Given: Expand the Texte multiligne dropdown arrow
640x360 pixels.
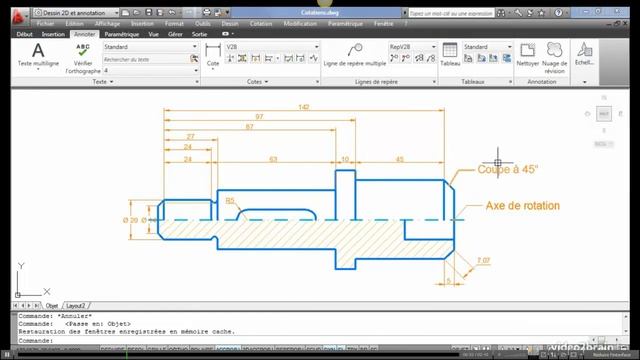Looking at the screenshot, I should 38,69.
